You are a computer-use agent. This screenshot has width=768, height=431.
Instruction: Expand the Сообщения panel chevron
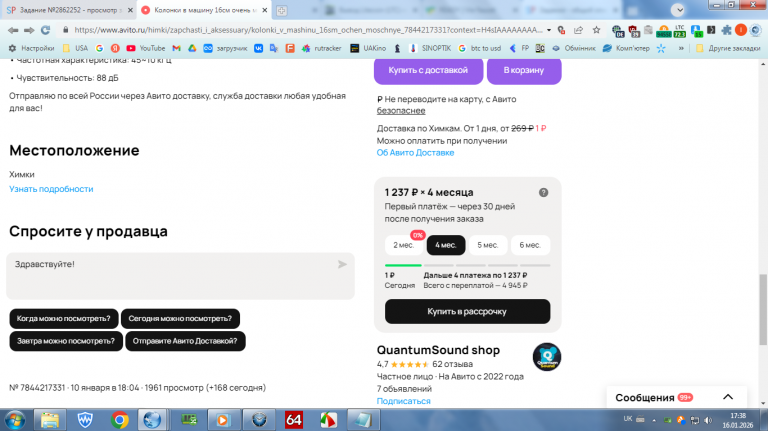click(728, 397)
